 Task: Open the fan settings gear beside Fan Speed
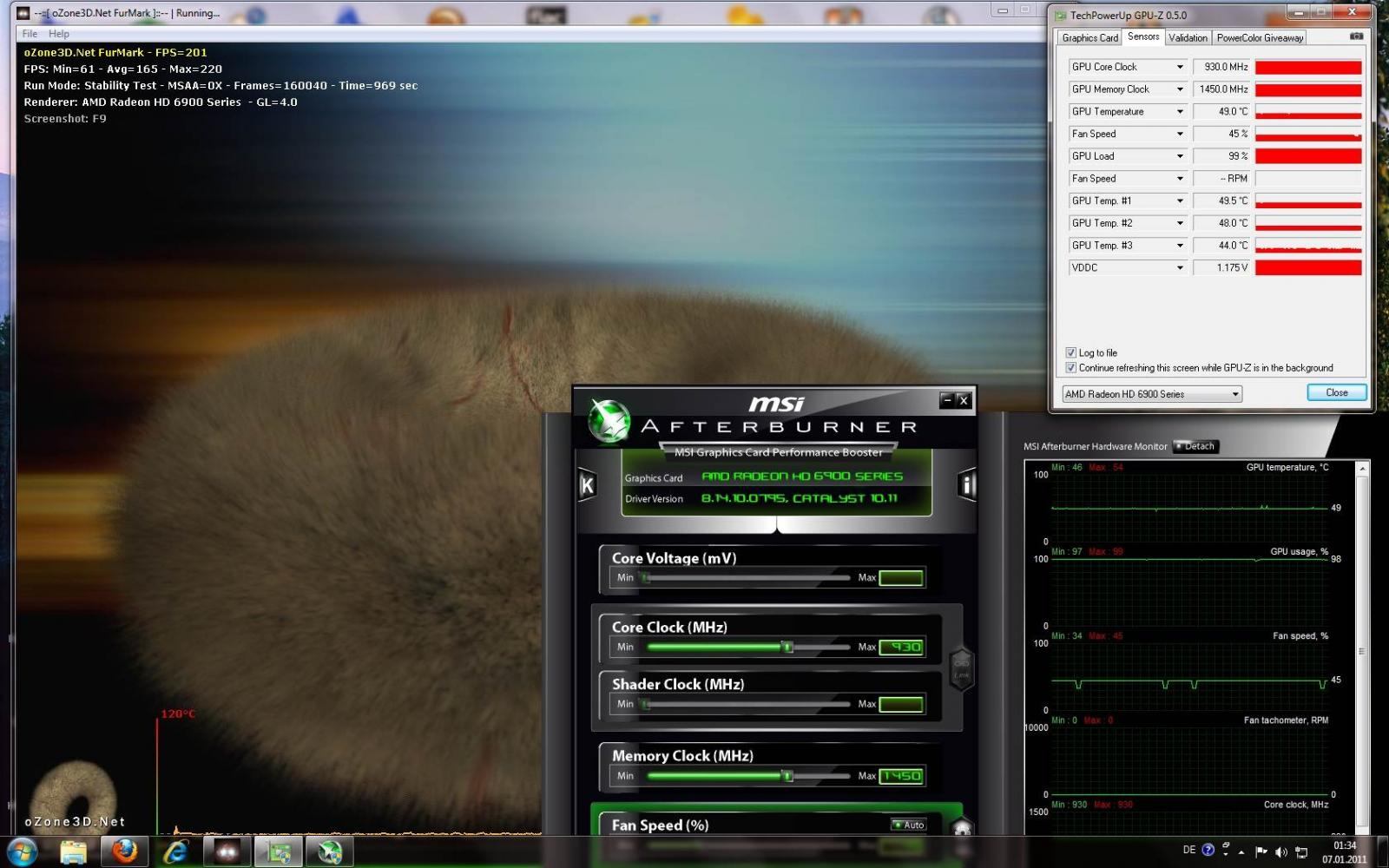(961, 827)
